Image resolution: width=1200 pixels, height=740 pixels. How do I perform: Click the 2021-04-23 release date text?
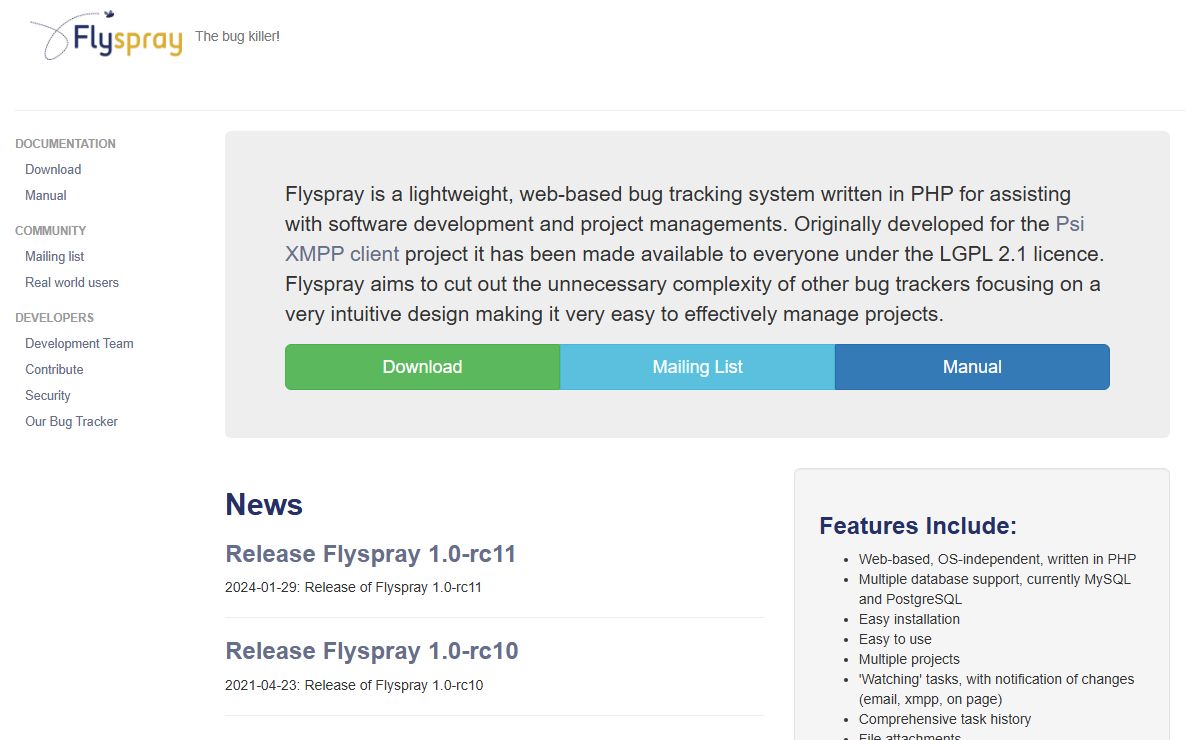coord(354,685)
